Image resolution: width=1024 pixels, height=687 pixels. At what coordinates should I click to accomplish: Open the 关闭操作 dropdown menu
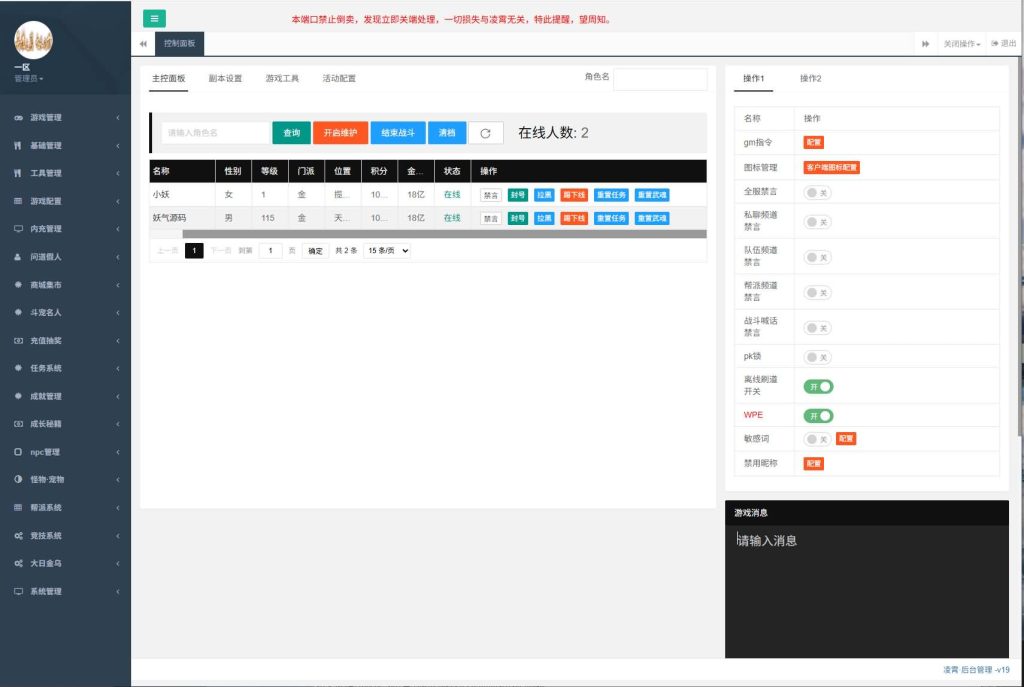pyautogui.click(x=961, y=44)
